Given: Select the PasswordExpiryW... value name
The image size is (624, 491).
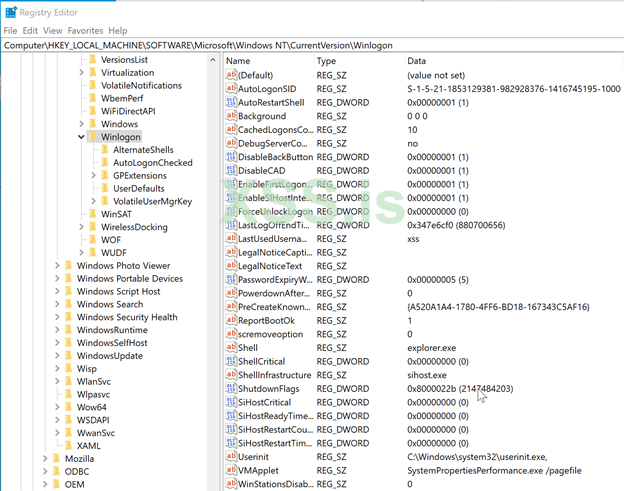Looking at the screenshot, I should click(x=275, y=280).
